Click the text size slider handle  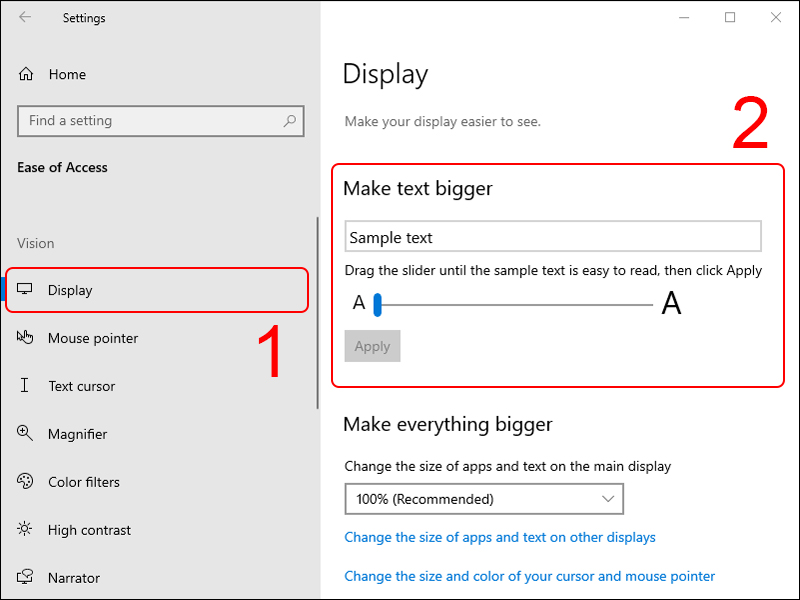(378, 304)
